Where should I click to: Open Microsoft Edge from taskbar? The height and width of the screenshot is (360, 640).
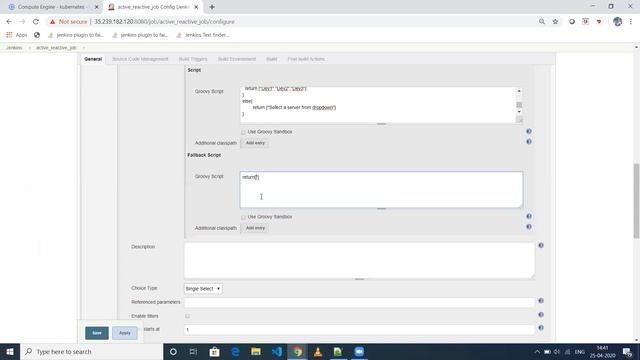pos(235,351)
